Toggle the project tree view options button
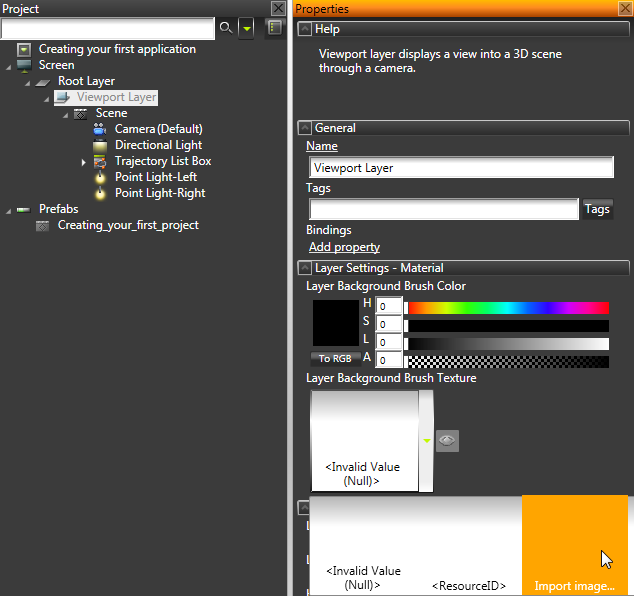Screen dimensions: 634x596 click(x=274, y=28)
